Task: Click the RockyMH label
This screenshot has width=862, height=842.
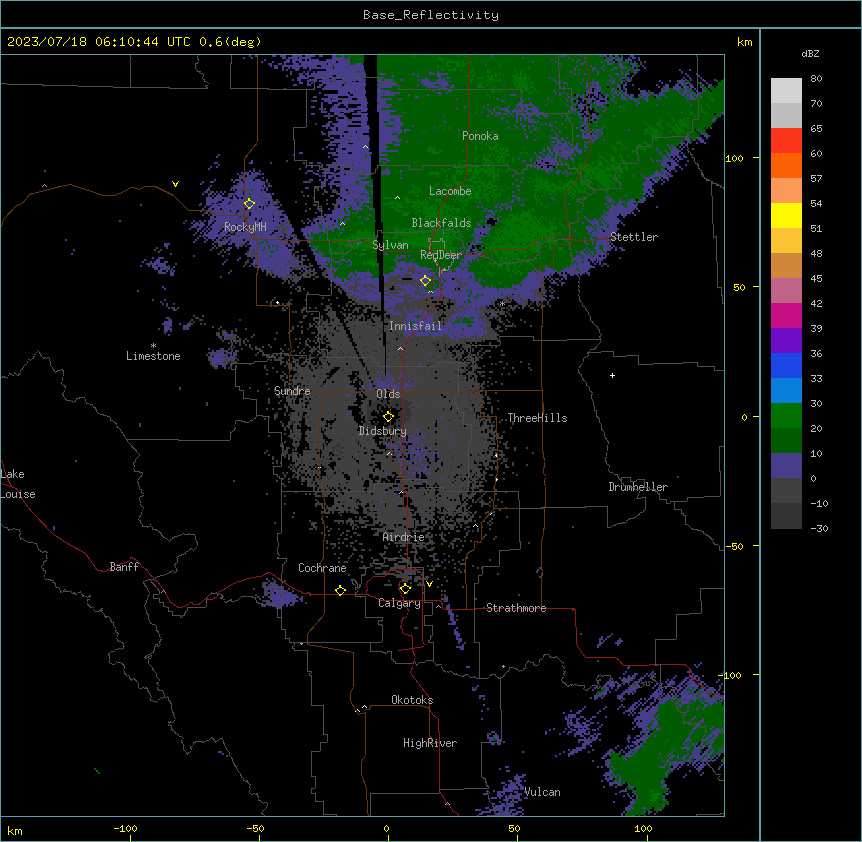Action: point(245,227)
